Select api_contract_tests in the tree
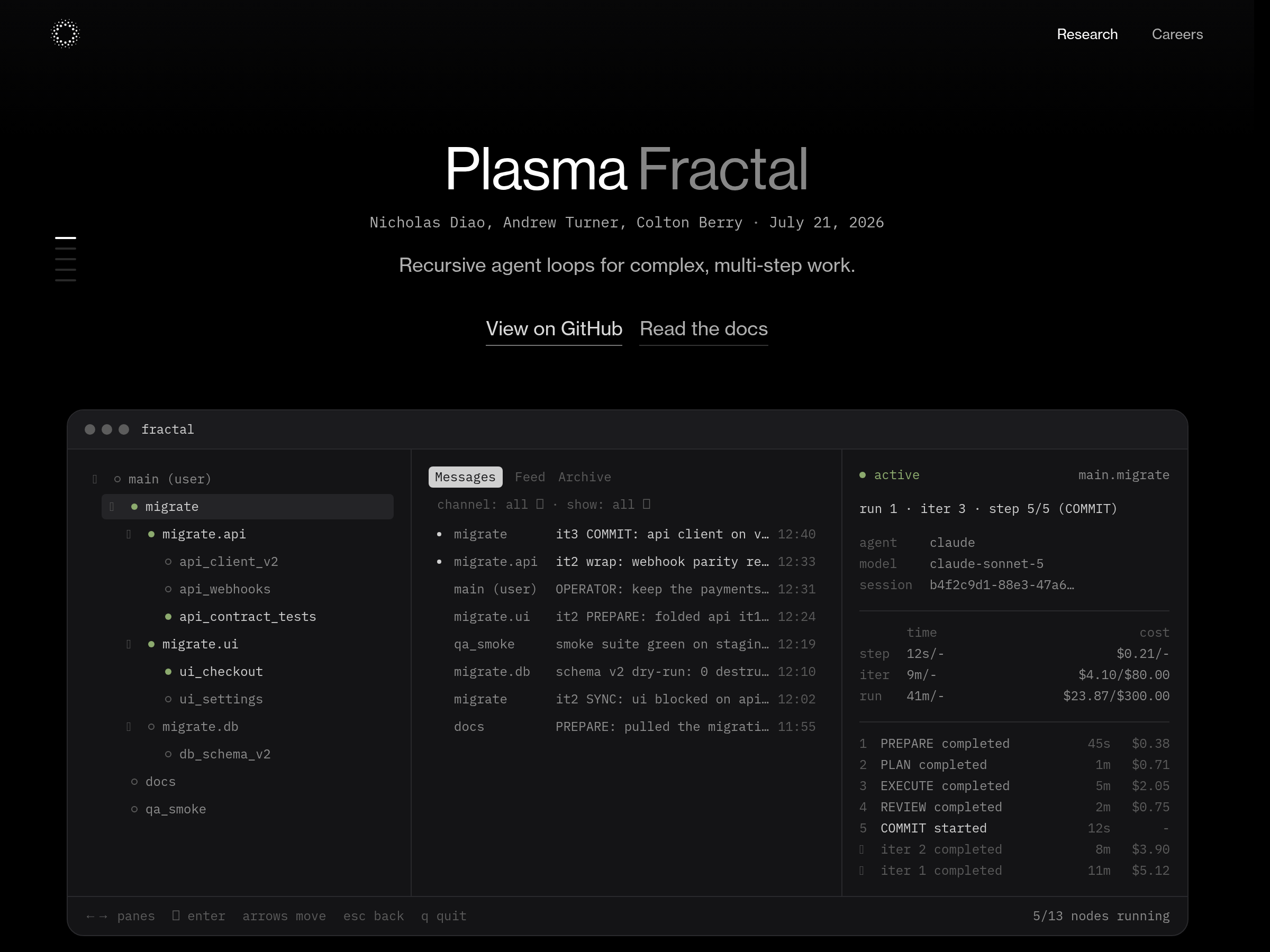 [248, 617]
